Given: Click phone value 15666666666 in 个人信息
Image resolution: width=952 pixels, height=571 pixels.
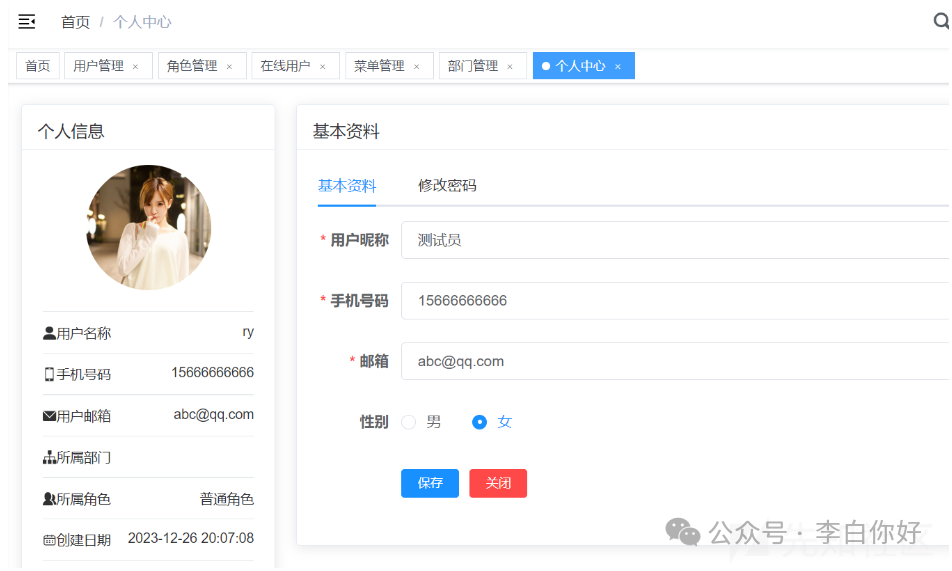Looking at the screenshot, I should point(212,372).
